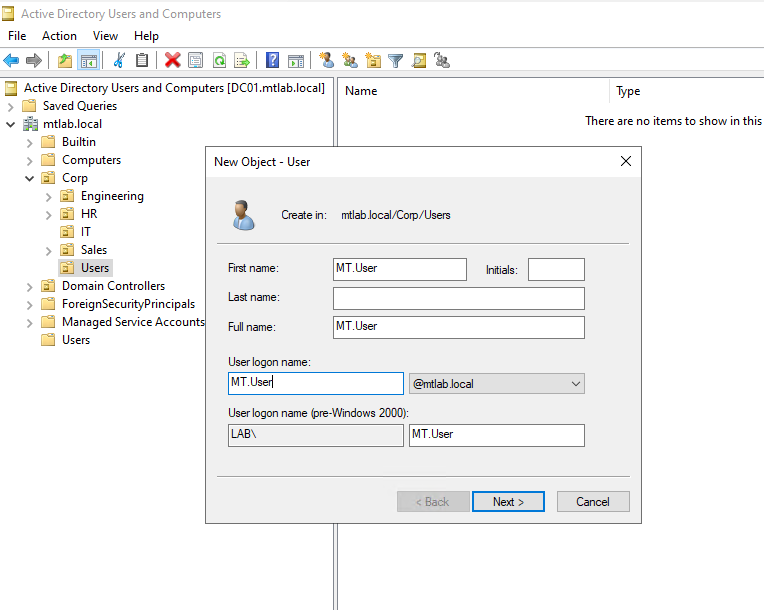Click the app icon in title bar
This screenshot has width=764, height=610.
8,14
